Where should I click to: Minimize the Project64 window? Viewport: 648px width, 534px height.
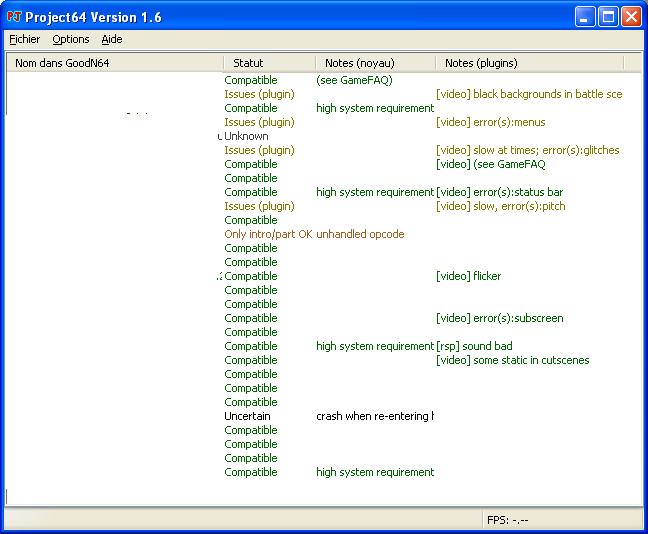coord(585,17)
